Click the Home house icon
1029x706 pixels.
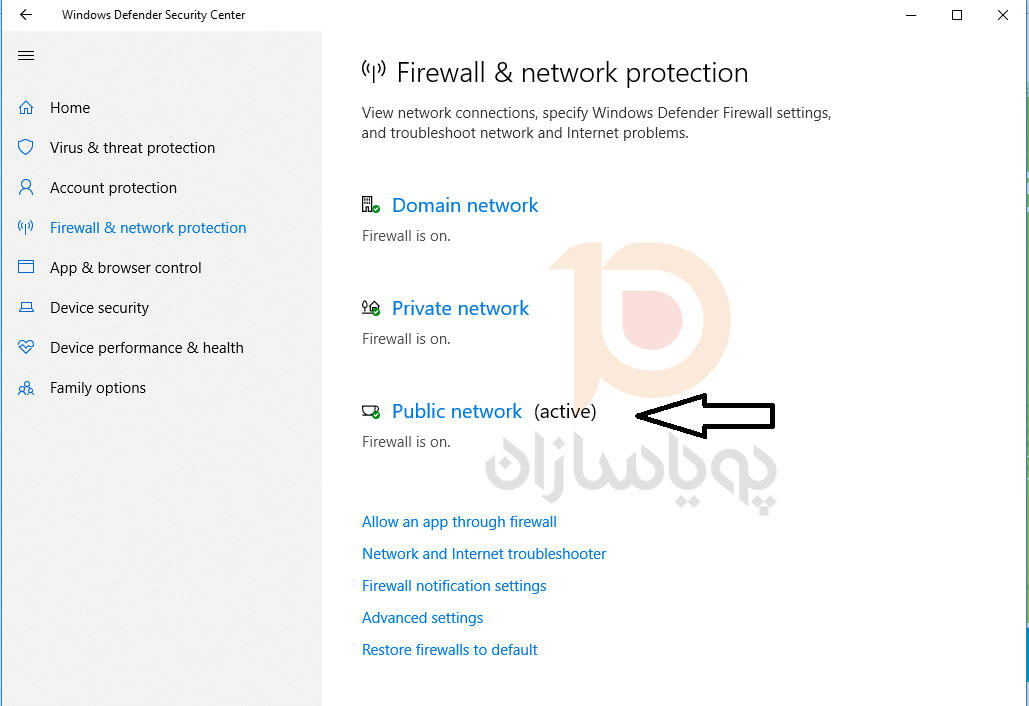(26, 108)
